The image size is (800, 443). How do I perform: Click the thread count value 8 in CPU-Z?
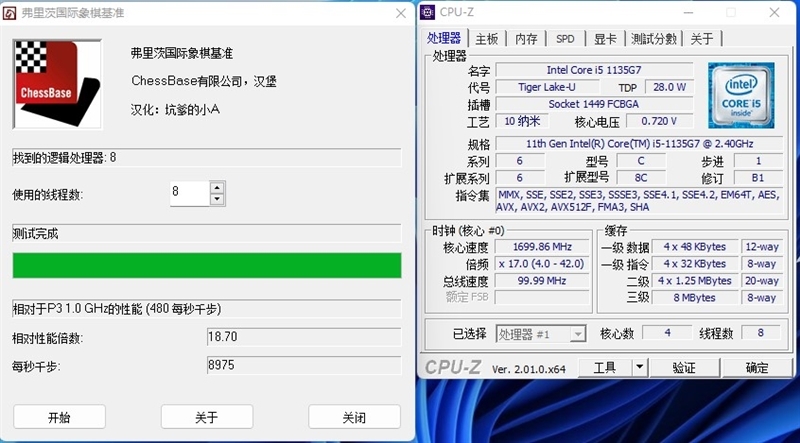[x=760, y=333]
